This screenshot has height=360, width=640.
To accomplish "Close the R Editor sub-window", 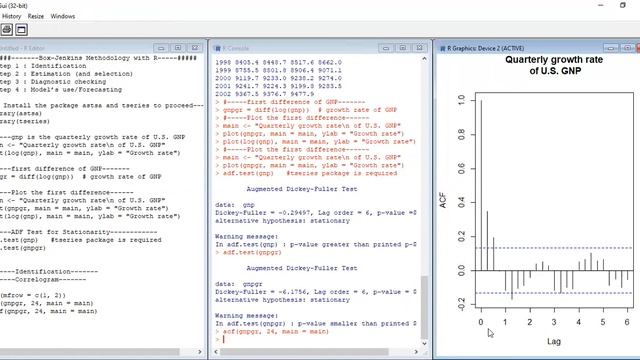I will (x=195, y=48).
